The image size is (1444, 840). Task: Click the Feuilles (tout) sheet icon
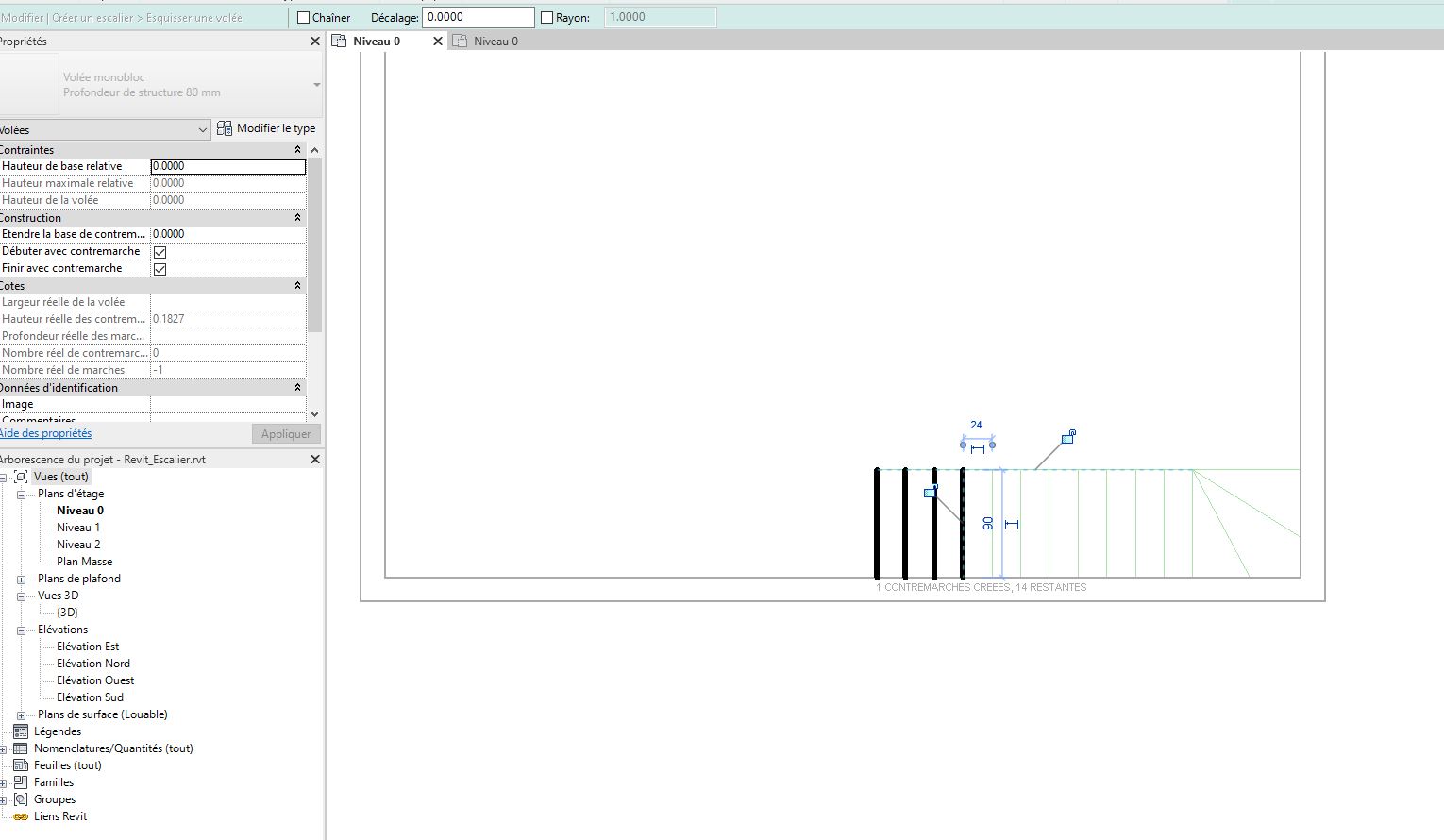(21, 765)
